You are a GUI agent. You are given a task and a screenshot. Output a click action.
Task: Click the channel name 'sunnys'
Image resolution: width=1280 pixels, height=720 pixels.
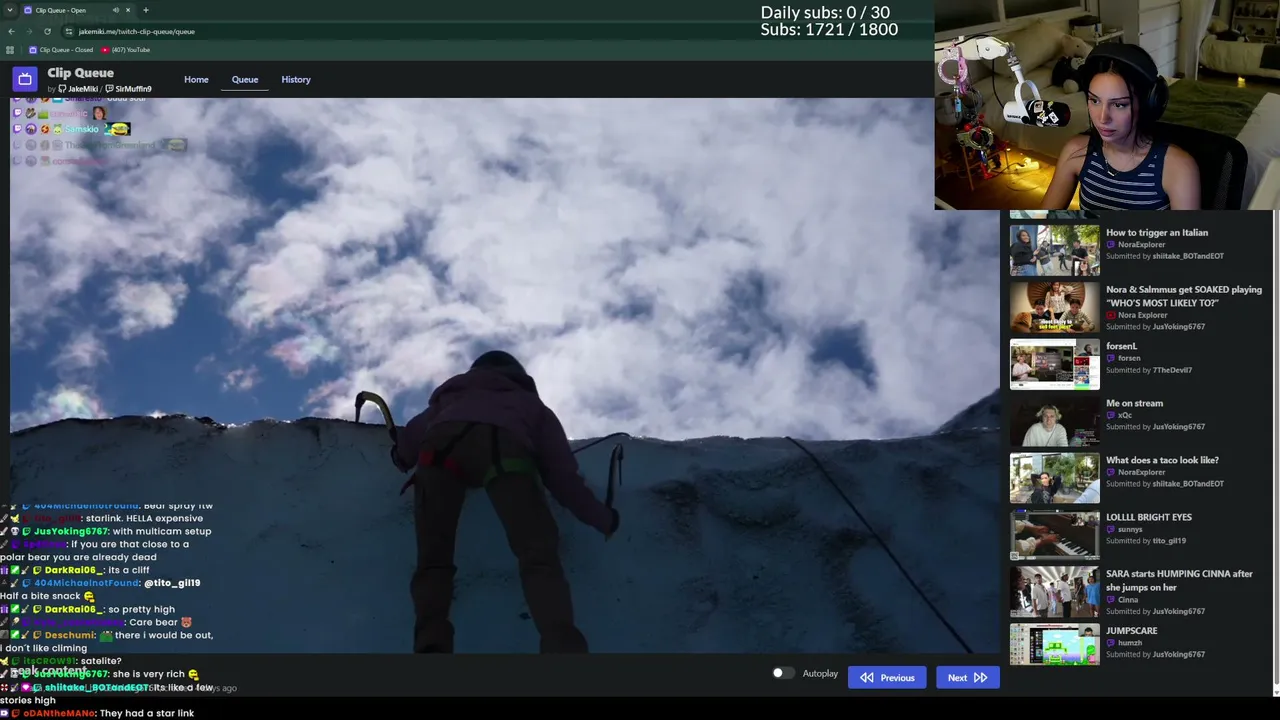point(1130,529)
